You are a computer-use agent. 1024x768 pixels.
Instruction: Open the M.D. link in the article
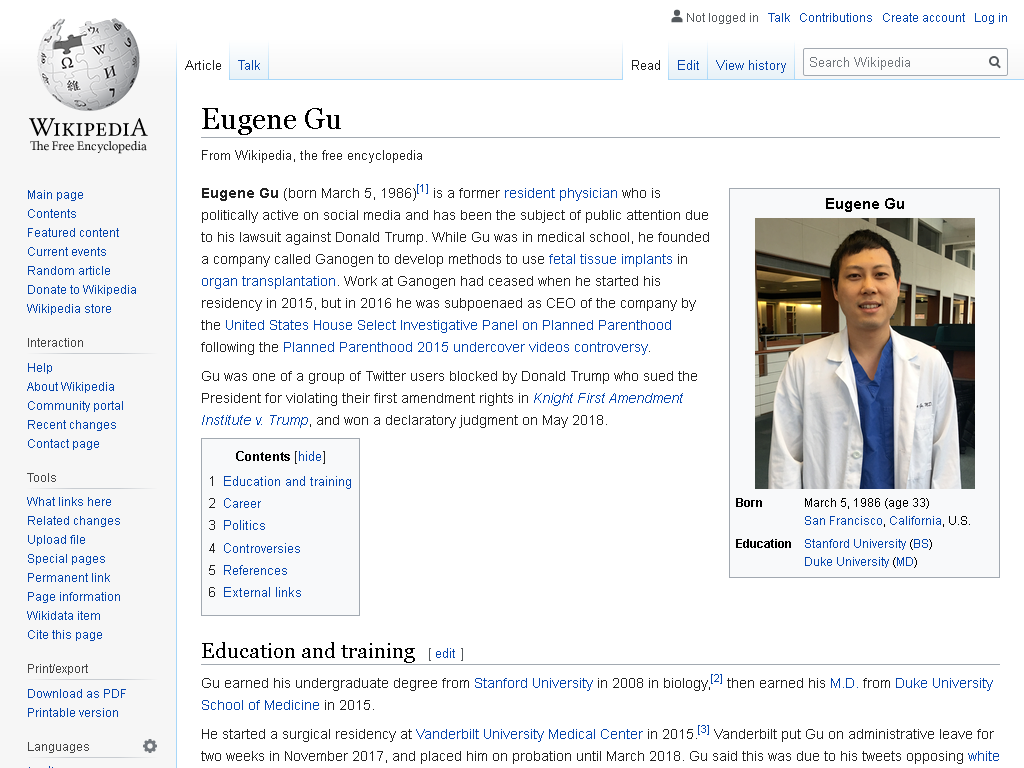coord(844,684)
